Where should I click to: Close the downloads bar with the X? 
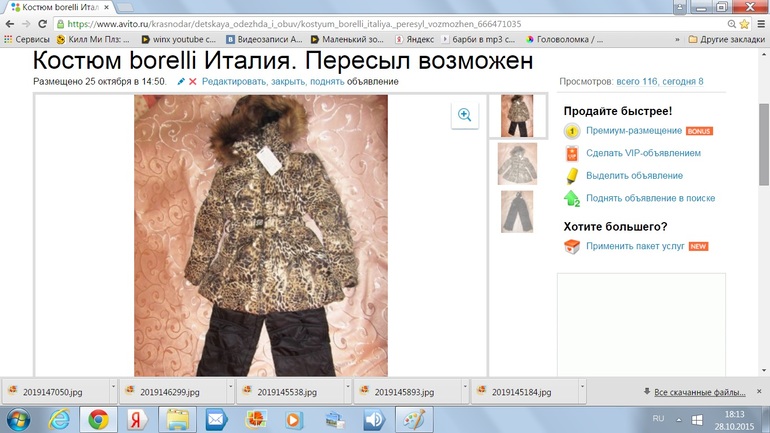pos(757,392)
